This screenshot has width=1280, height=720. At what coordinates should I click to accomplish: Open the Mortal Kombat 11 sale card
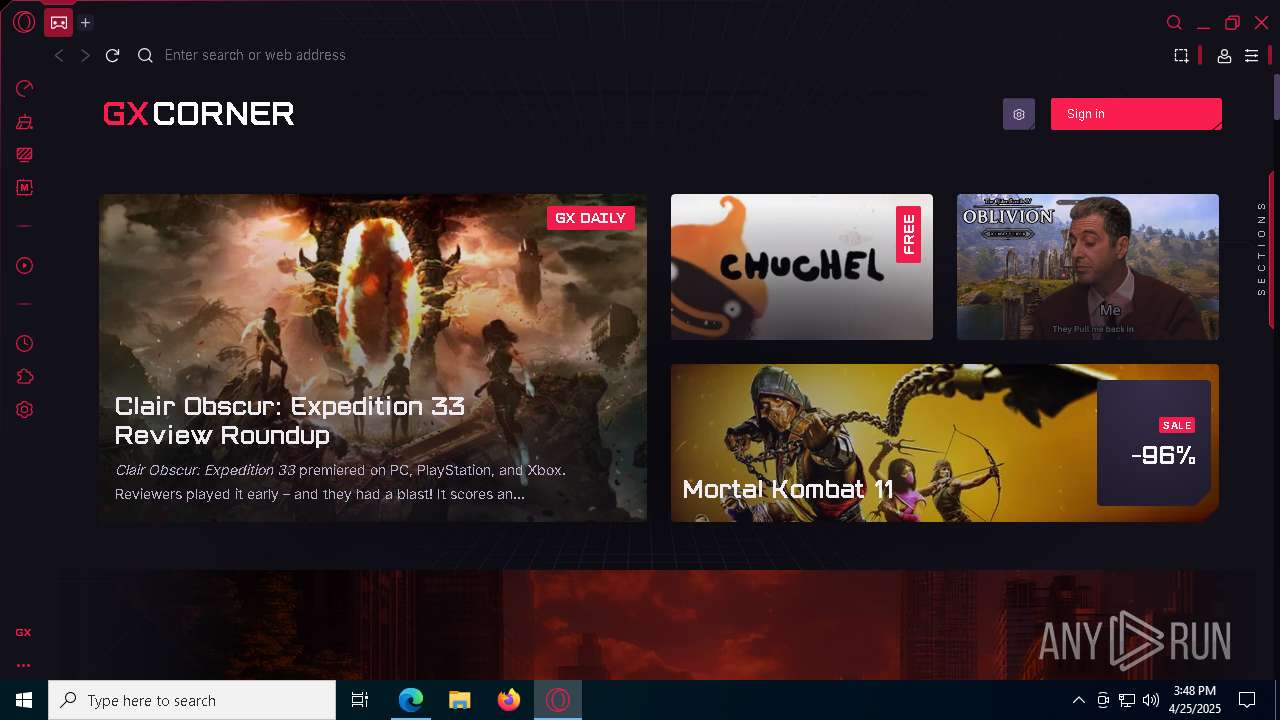click(945, 443)
